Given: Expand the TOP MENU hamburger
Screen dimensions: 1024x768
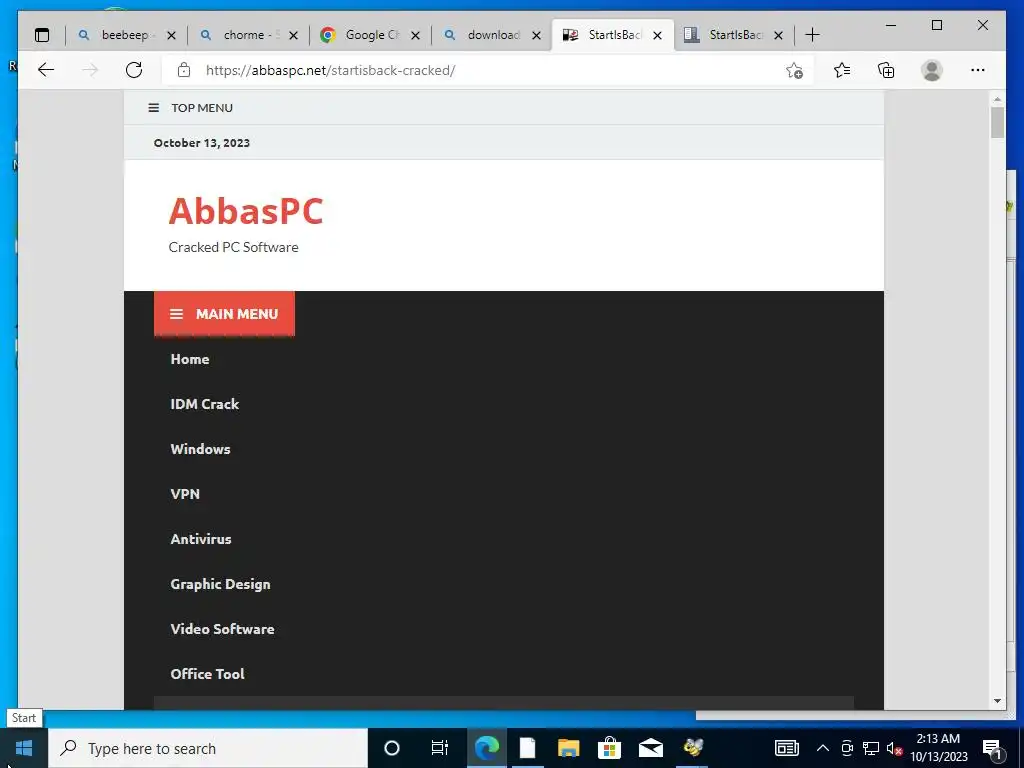Looking at the screenshot, I should (x=153, y=108).
